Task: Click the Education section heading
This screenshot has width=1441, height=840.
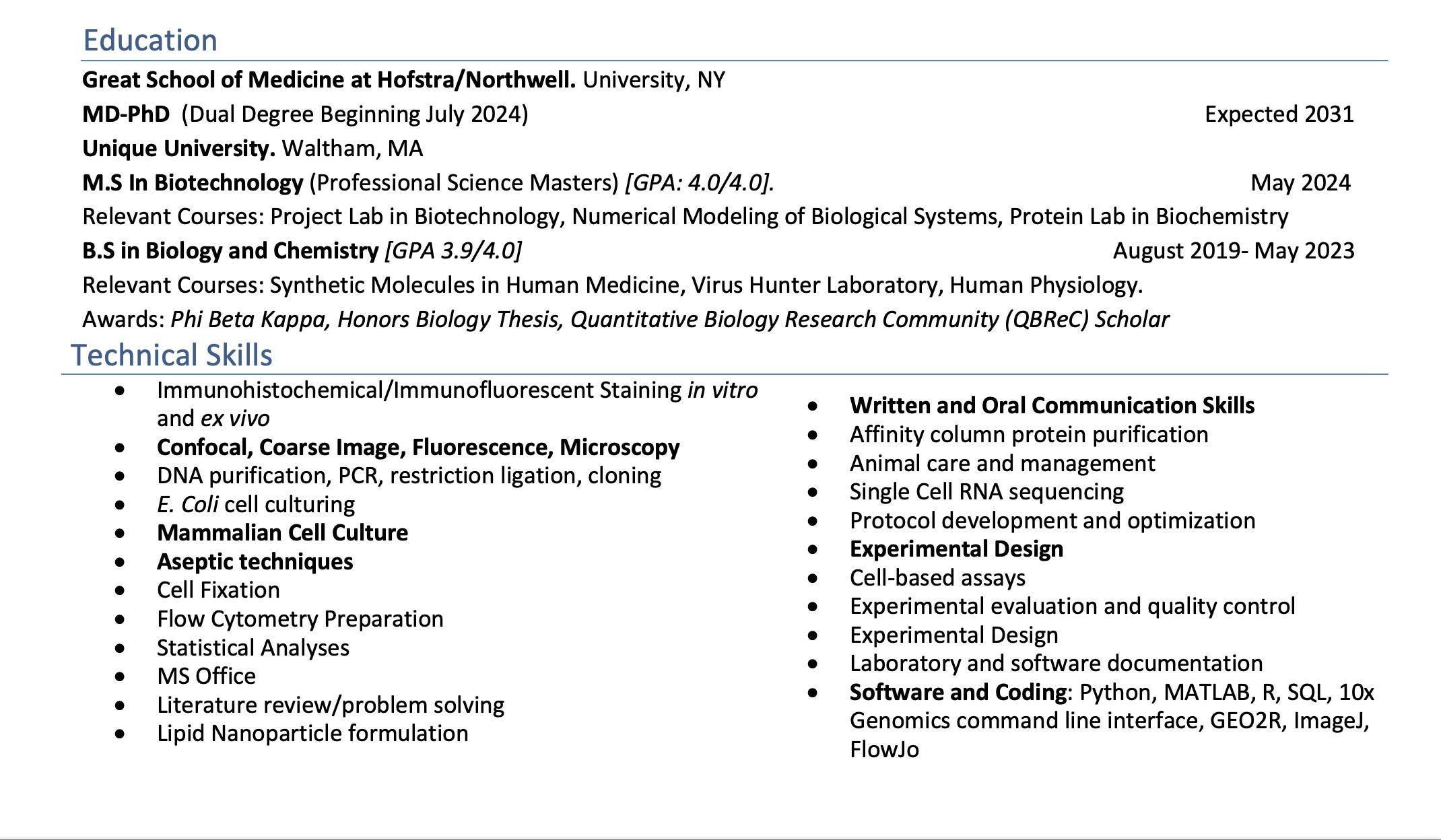Action: 150,40
